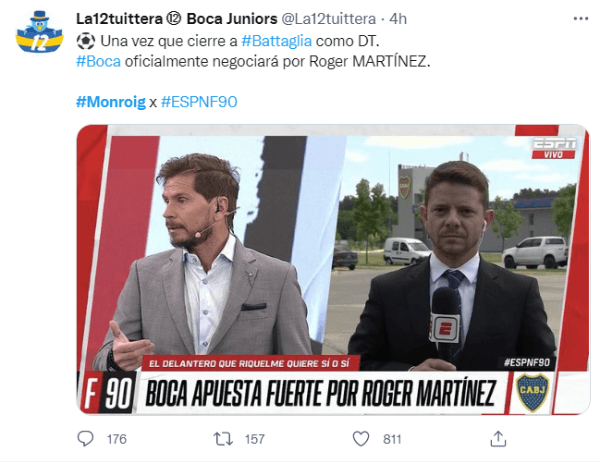
Task: Click the #Battaglia hashtag
Action: tap(277, 41)
